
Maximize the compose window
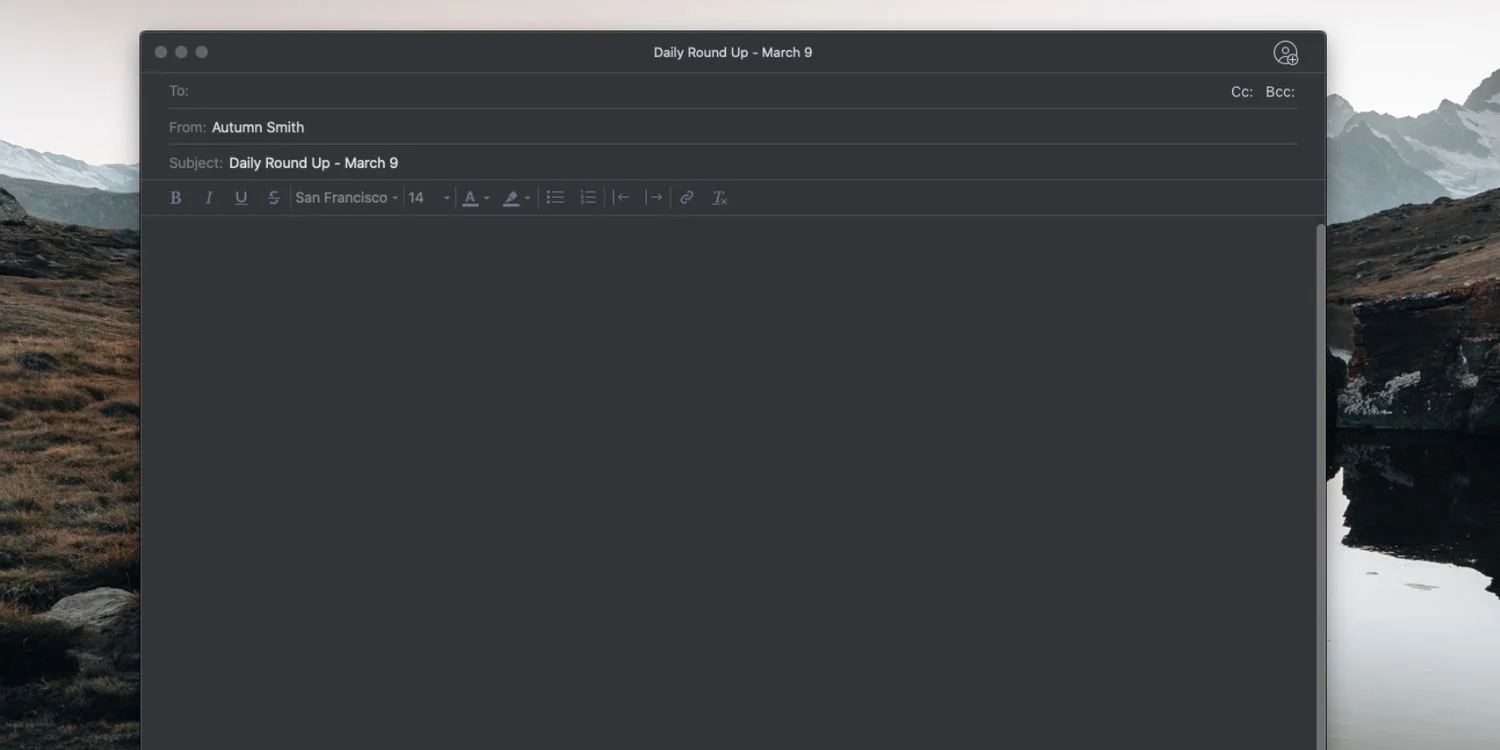click(202, 52)
